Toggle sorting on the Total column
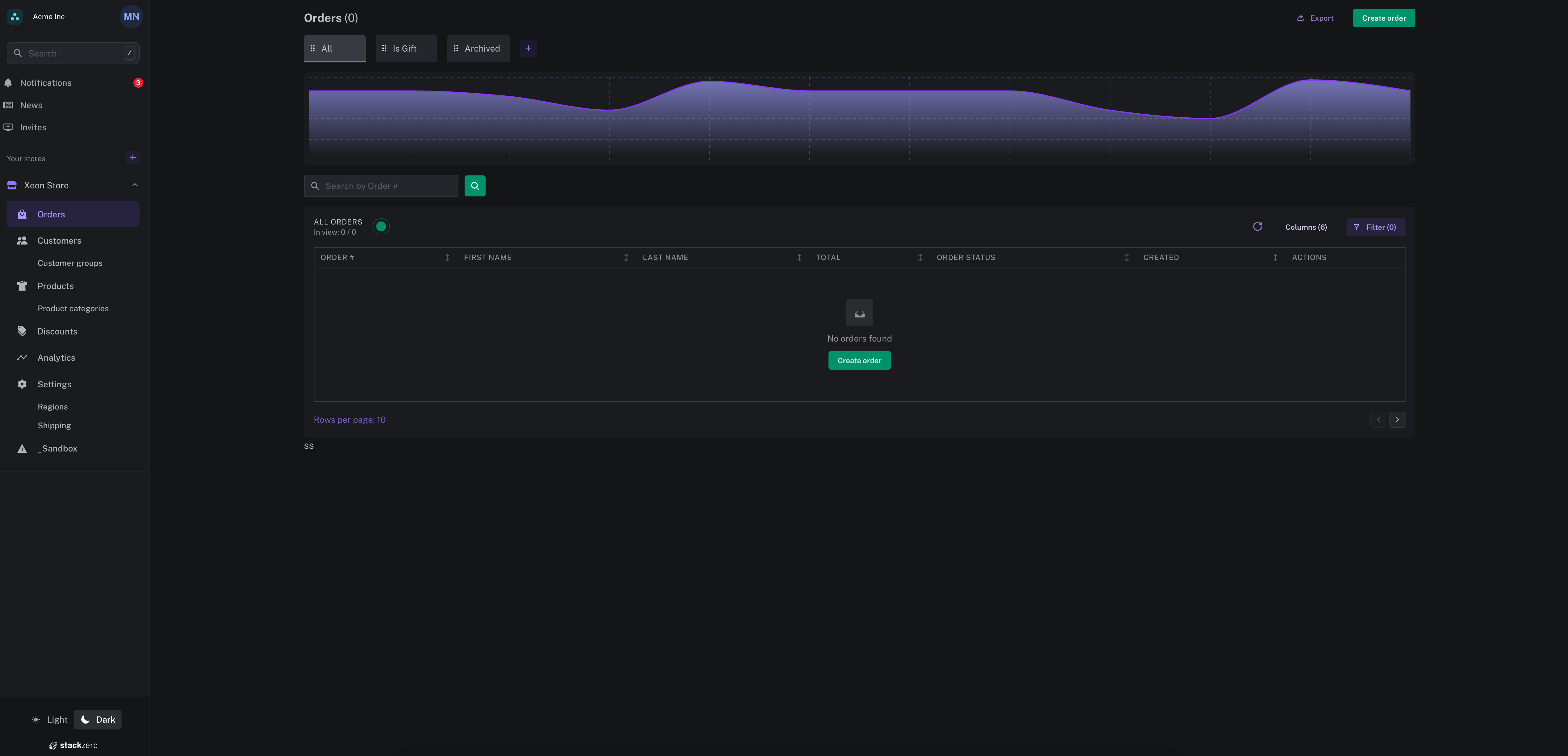Image resolution: width=1568 pixels, height=756 pixels. [920, 258]
